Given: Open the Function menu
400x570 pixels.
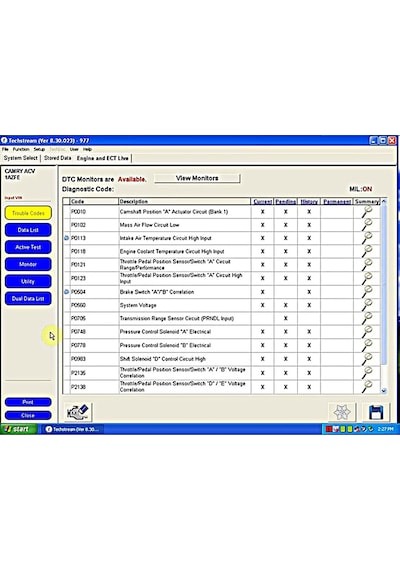Looking at the screenshot, I should pos(21,149).
